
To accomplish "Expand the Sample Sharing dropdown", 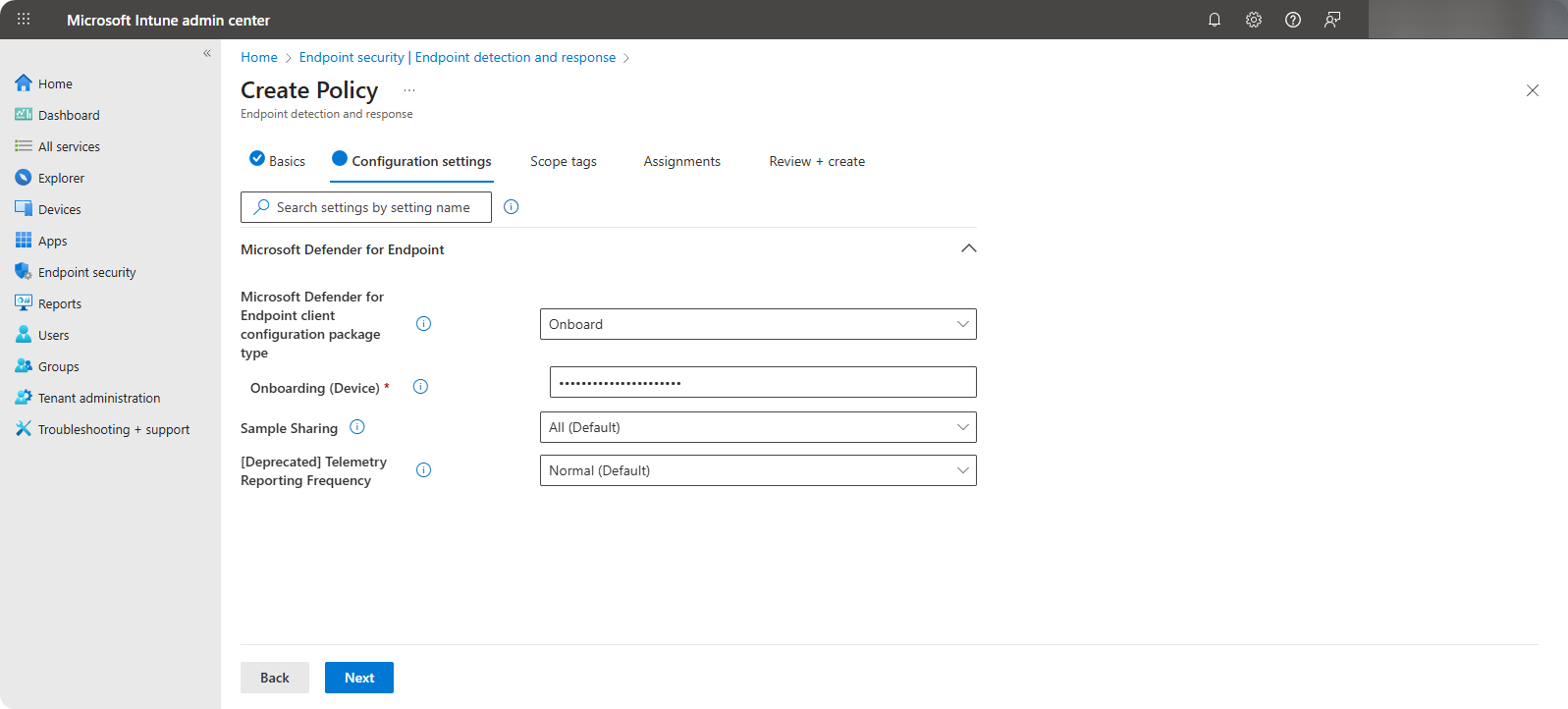I will click(757, 427).
